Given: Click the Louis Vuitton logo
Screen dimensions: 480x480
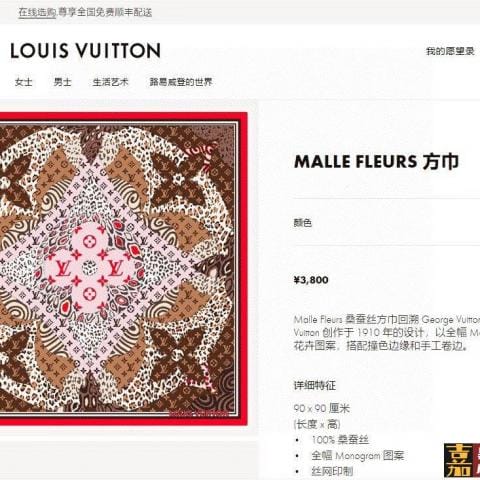Looking at the screenshot, I should (x=86, y=51).
